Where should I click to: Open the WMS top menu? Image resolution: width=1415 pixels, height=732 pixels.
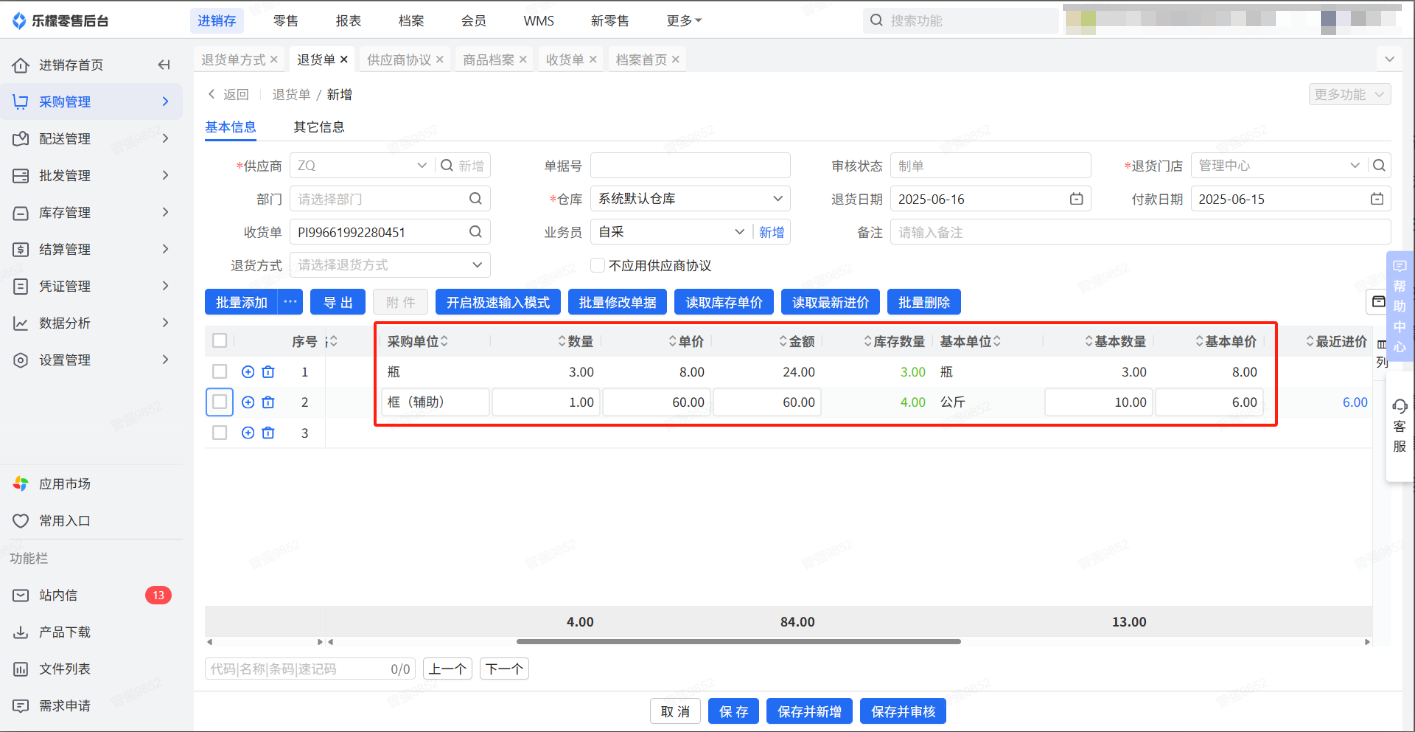[x=538, y=20]
